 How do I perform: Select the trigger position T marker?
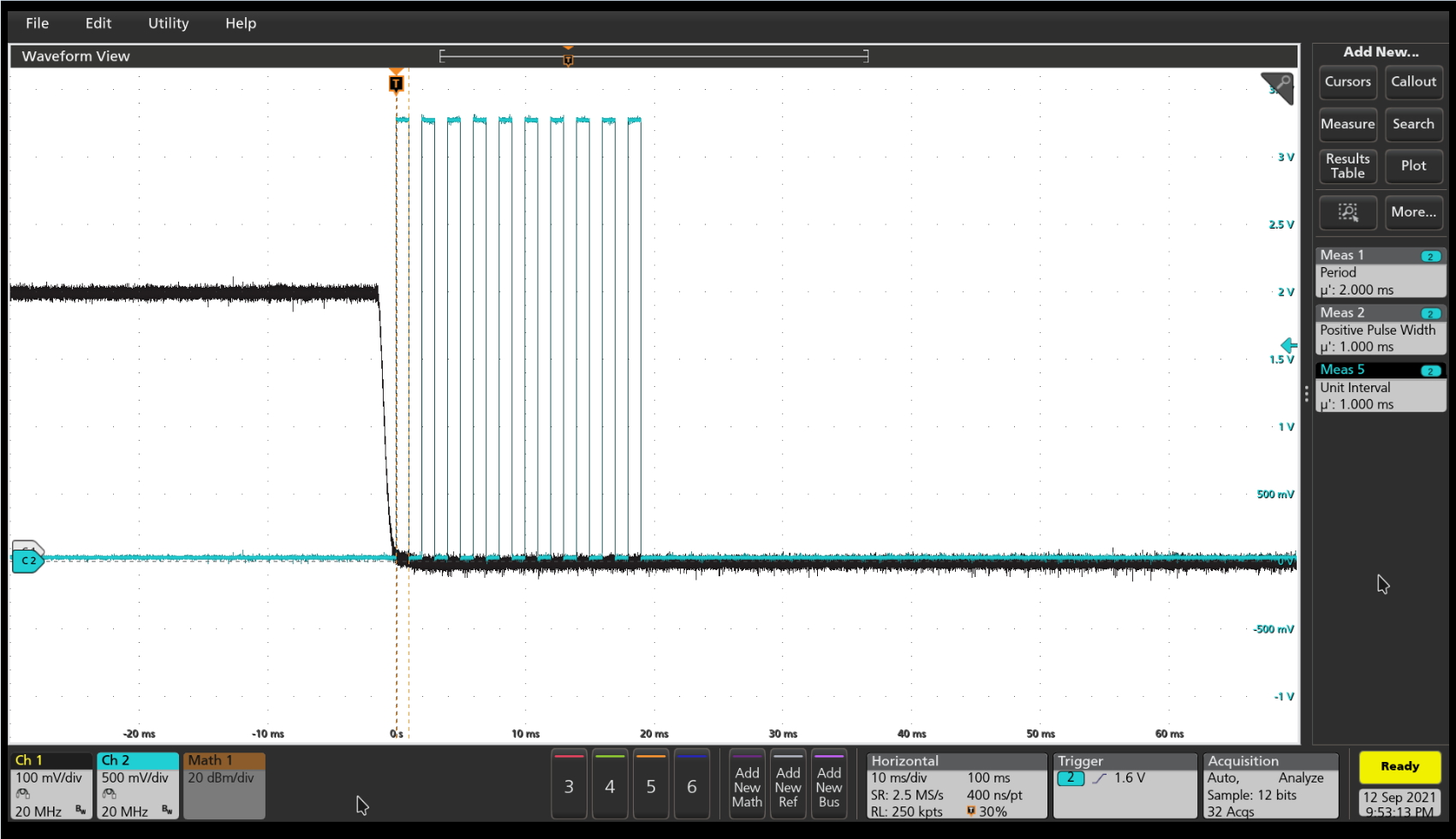tap(396, 83)
